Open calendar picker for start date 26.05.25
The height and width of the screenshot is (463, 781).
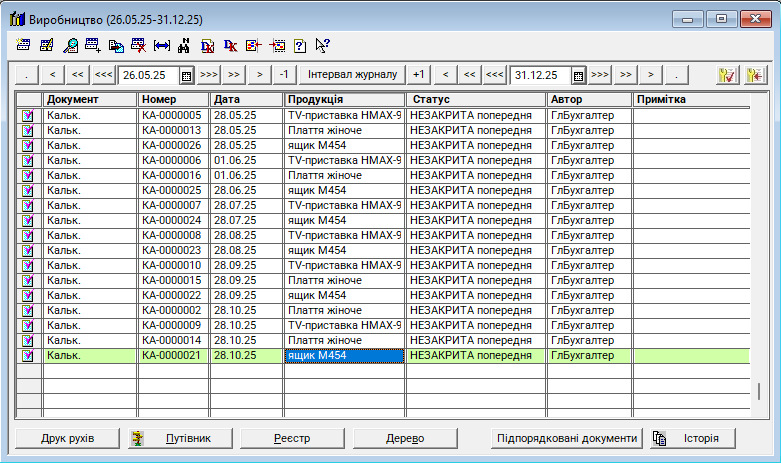coord(186,75)
